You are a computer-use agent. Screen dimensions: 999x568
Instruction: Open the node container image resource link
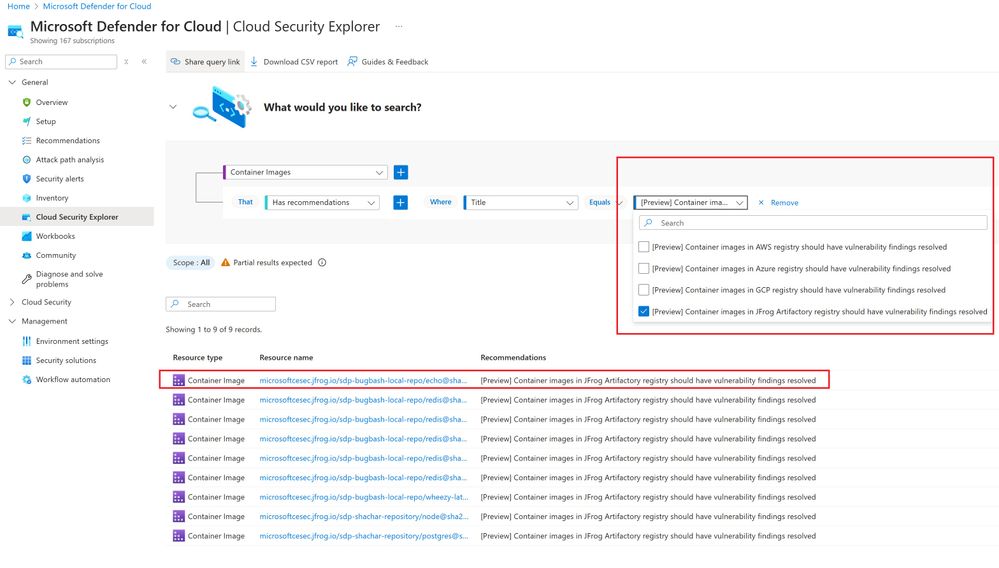[364, 516]
